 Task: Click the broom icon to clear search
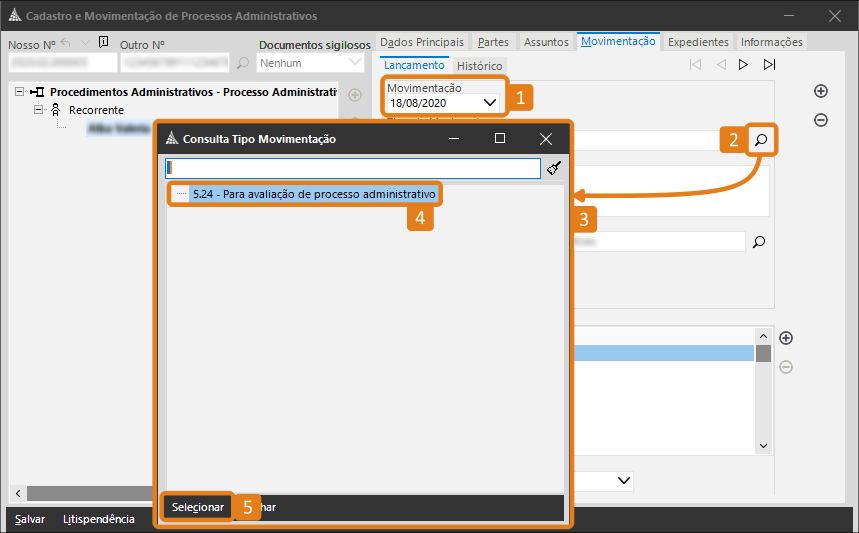click(554, 168)
